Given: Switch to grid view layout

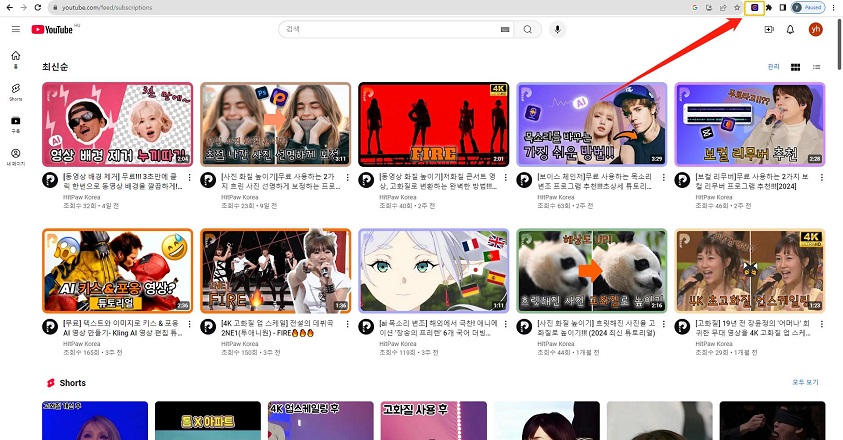Looking at the screenshot, I should pos(796,67).
